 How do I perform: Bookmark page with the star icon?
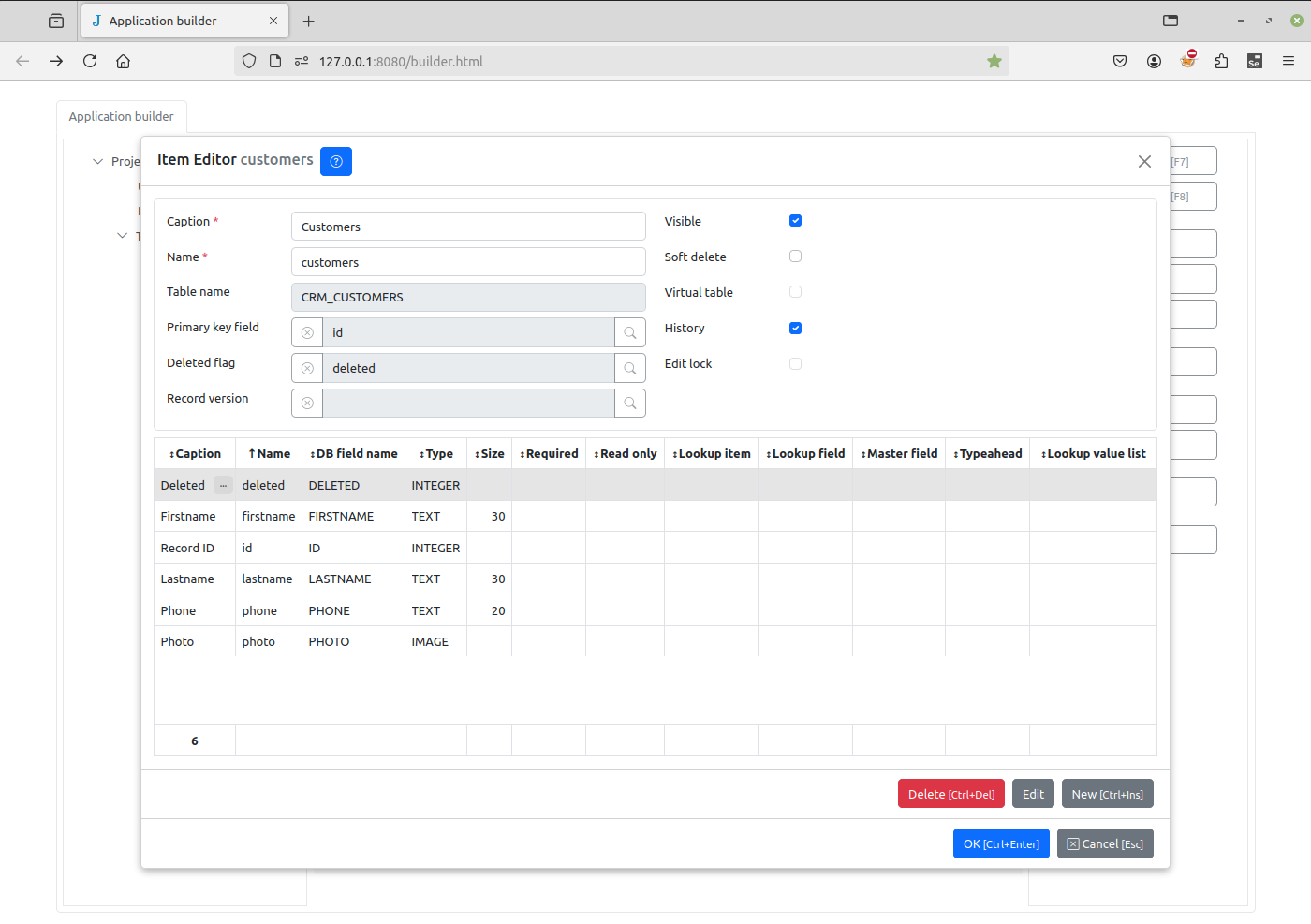click(x=994, y=62)
